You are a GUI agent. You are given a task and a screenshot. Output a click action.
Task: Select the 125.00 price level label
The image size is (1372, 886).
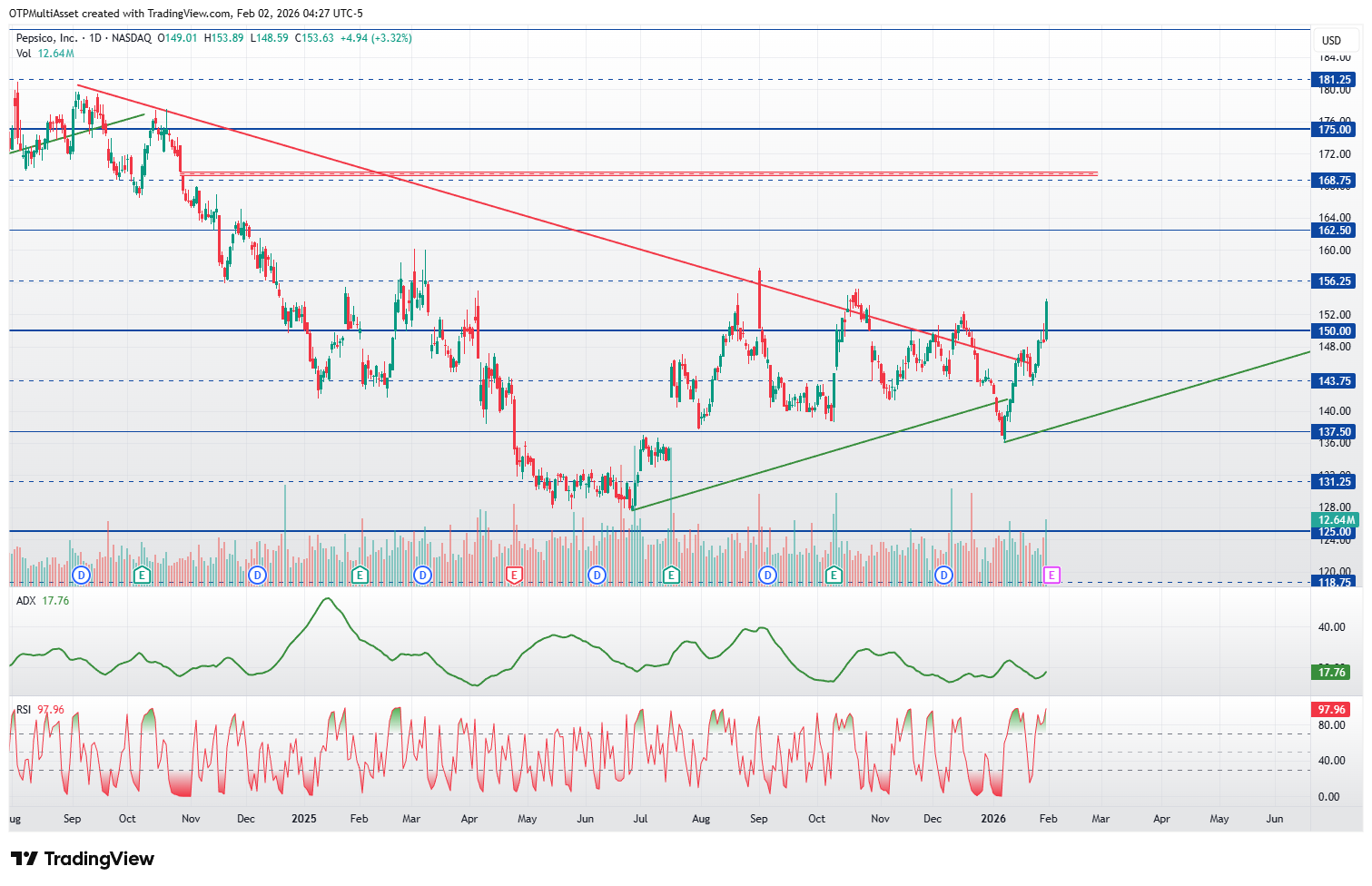click(1335, 532)
